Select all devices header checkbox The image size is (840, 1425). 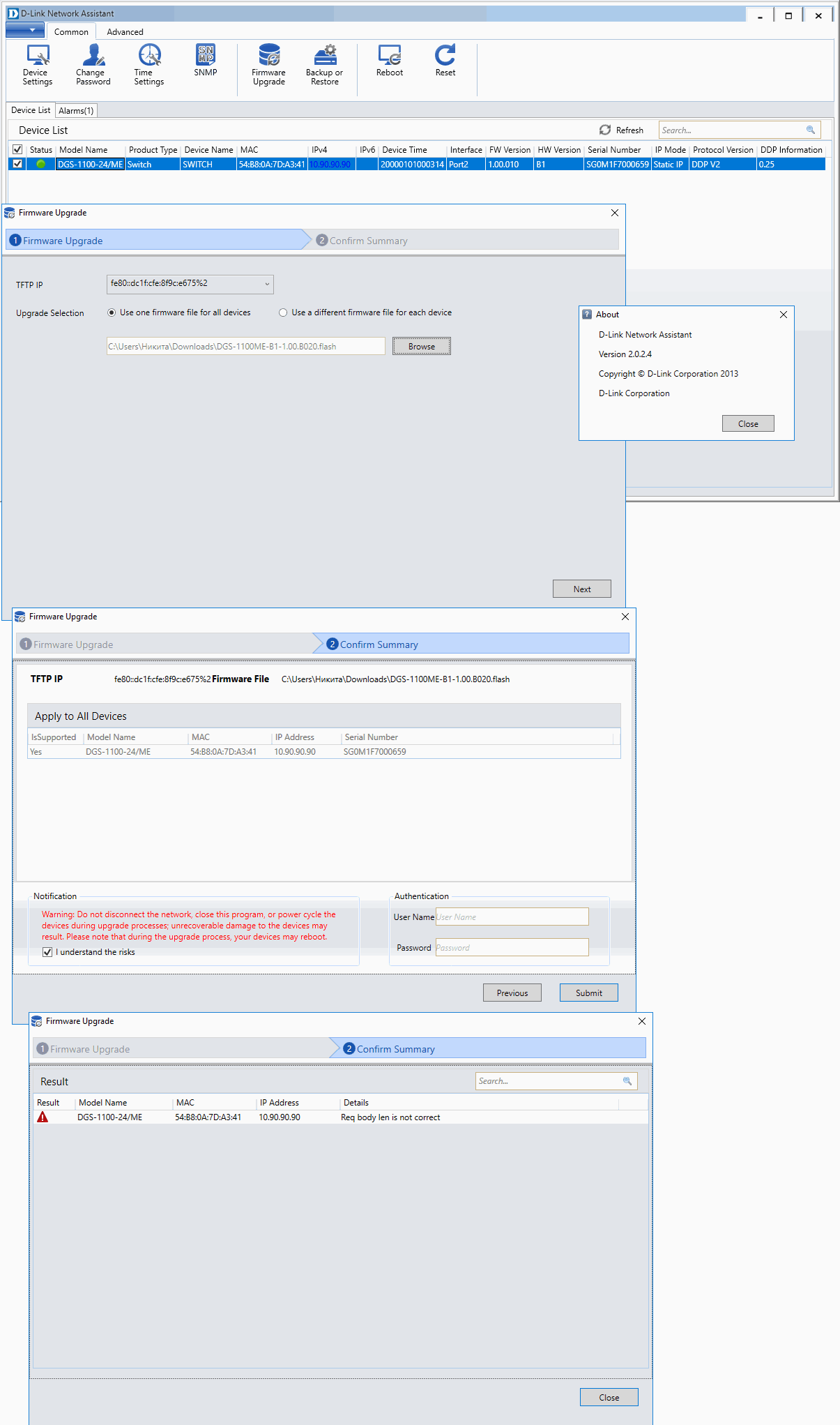click(x=17, y=150)
